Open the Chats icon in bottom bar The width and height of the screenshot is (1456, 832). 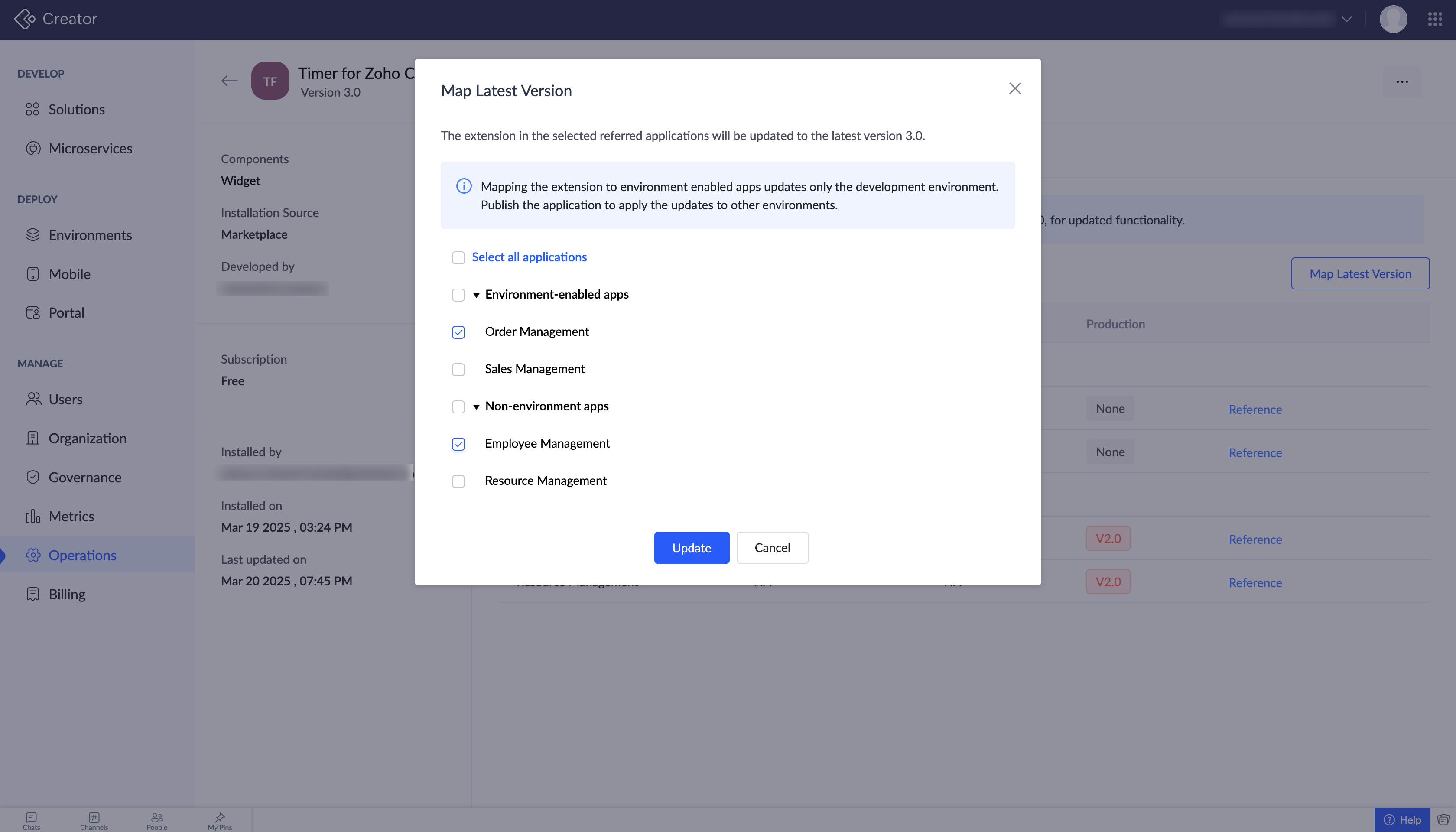(32, 821)
